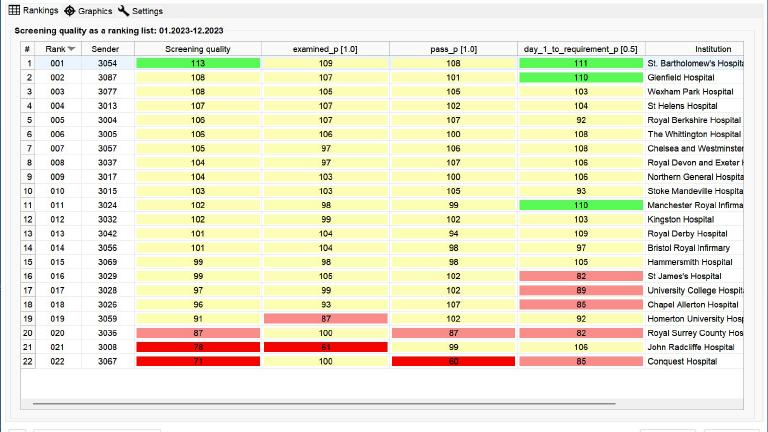
Task: Sort by the Screening quality column header
Action: 197,49
